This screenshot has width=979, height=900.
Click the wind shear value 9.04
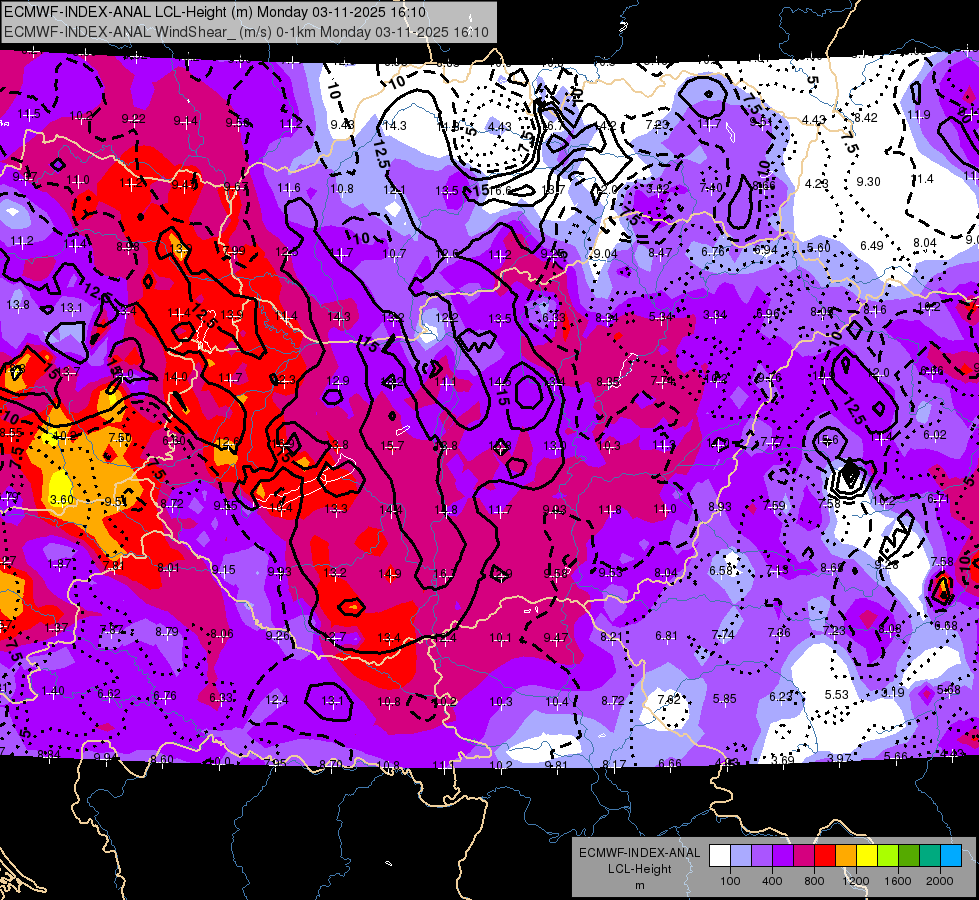coord(605,254)
